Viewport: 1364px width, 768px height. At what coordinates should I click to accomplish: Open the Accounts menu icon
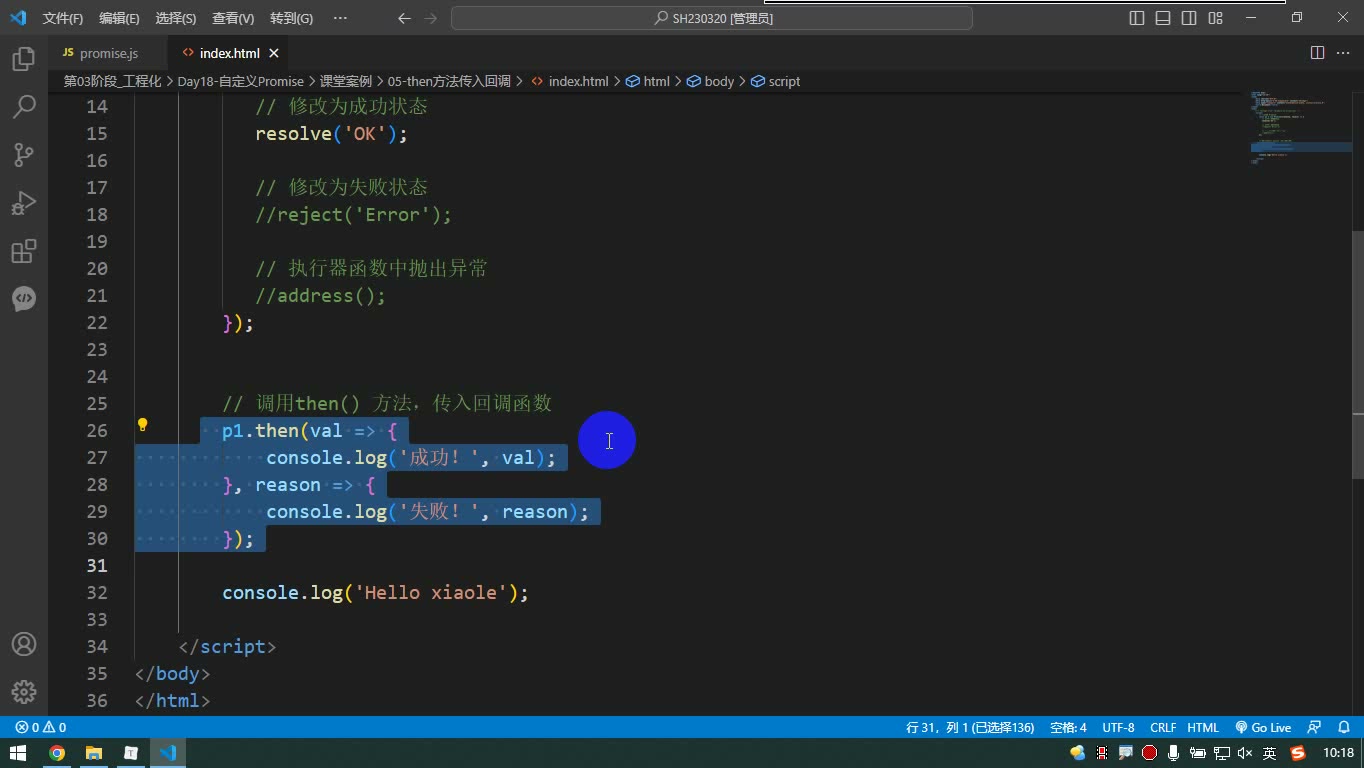coord(24,644)
